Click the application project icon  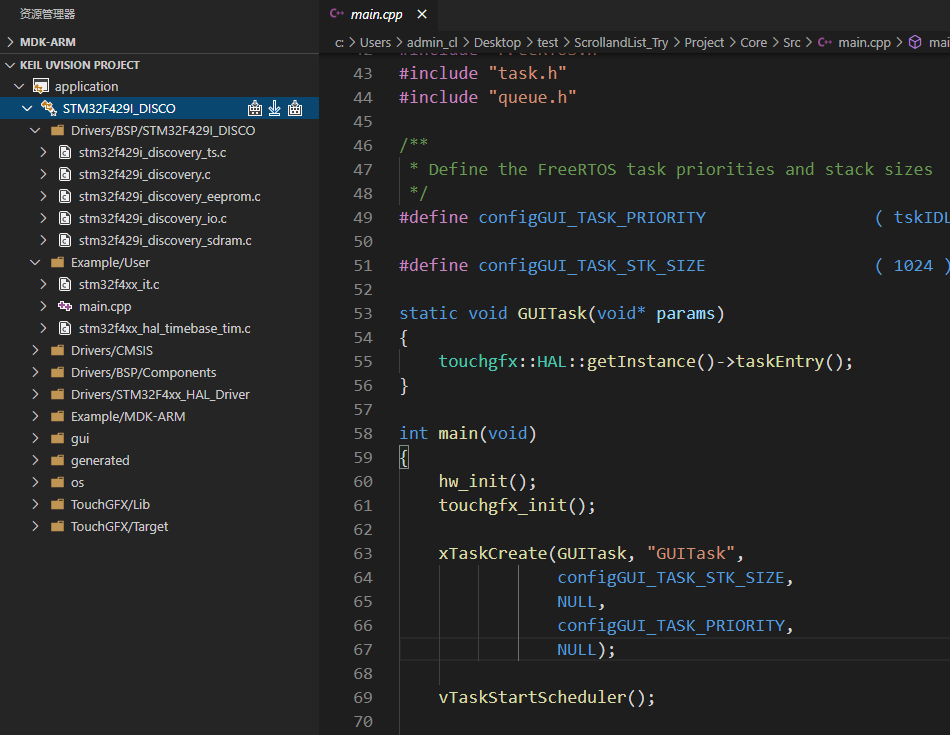click(41, 87)
